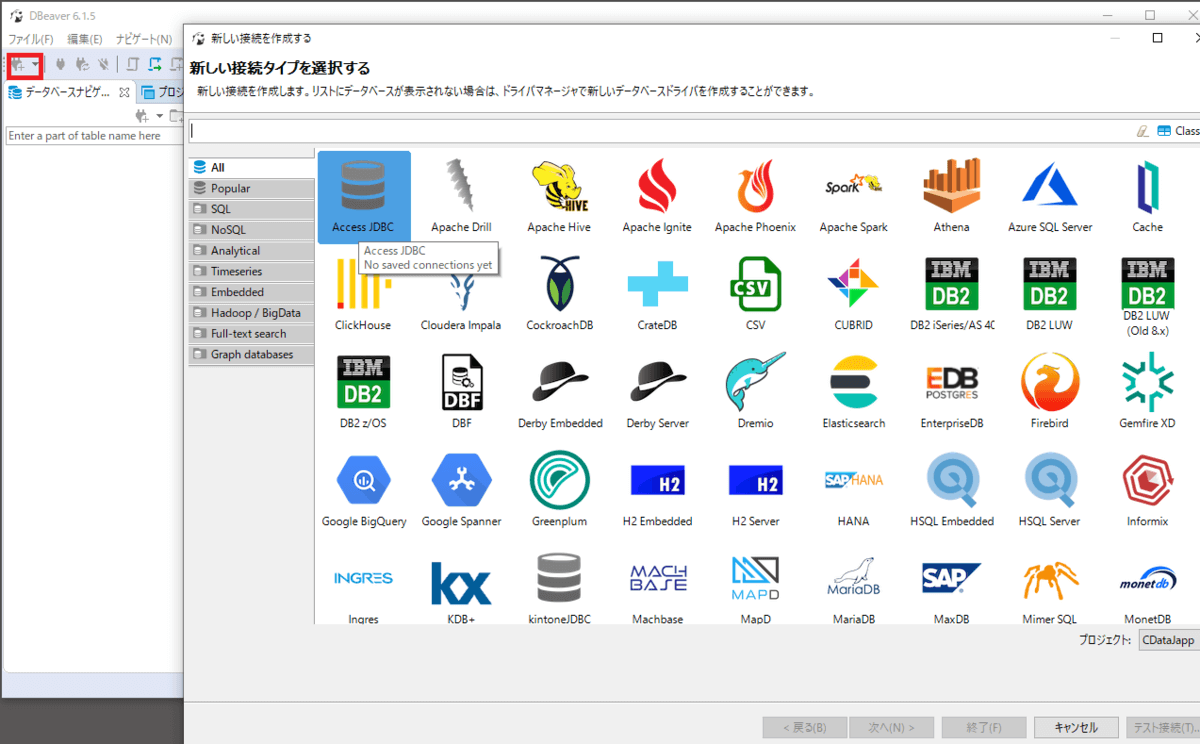Open the project dropdown CDataJapp
Viewport: 1200px width, 744px height.
tap(1169, 640)
